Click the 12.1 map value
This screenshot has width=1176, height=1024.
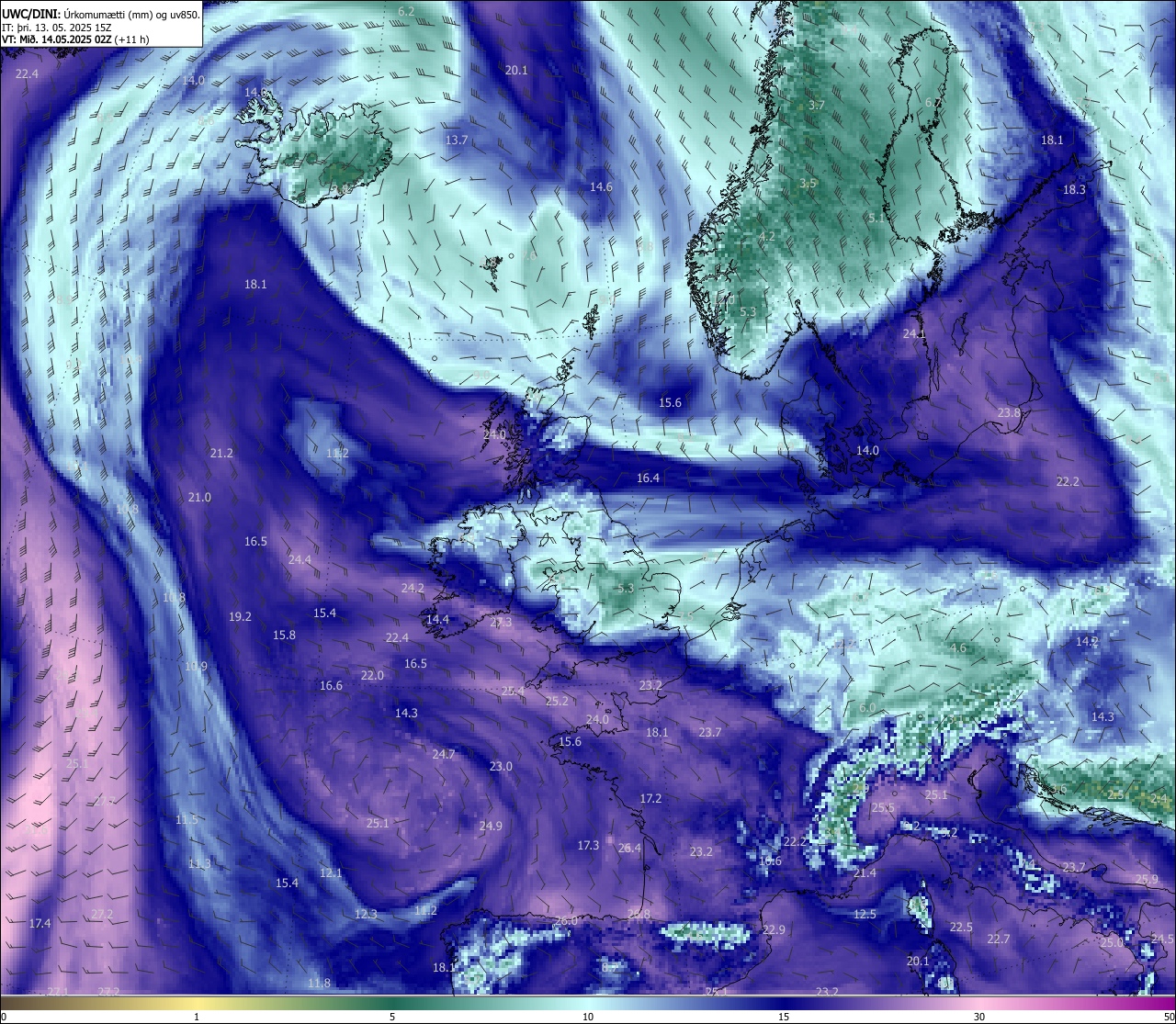(331, 872)
